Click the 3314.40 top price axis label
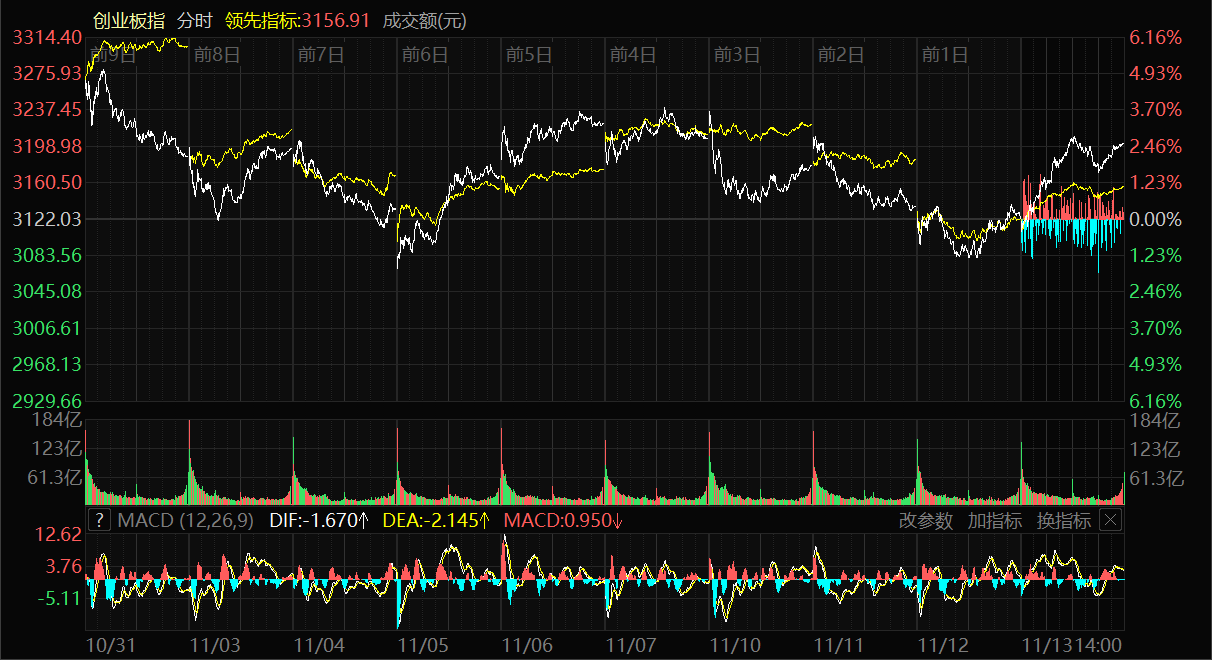Screen dimensions: 1212x660 (x=47, y=37)
